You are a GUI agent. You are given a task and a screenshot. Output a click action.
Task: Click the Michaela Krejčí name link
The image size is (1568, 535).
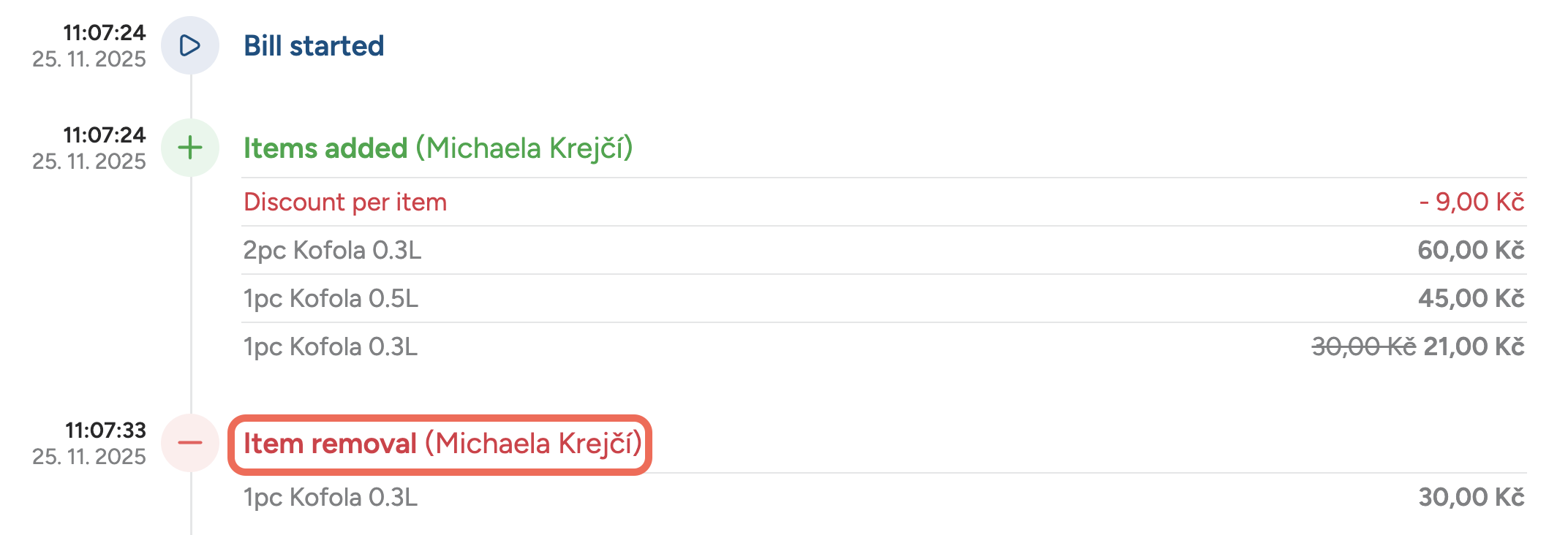[x=524, y=146]
